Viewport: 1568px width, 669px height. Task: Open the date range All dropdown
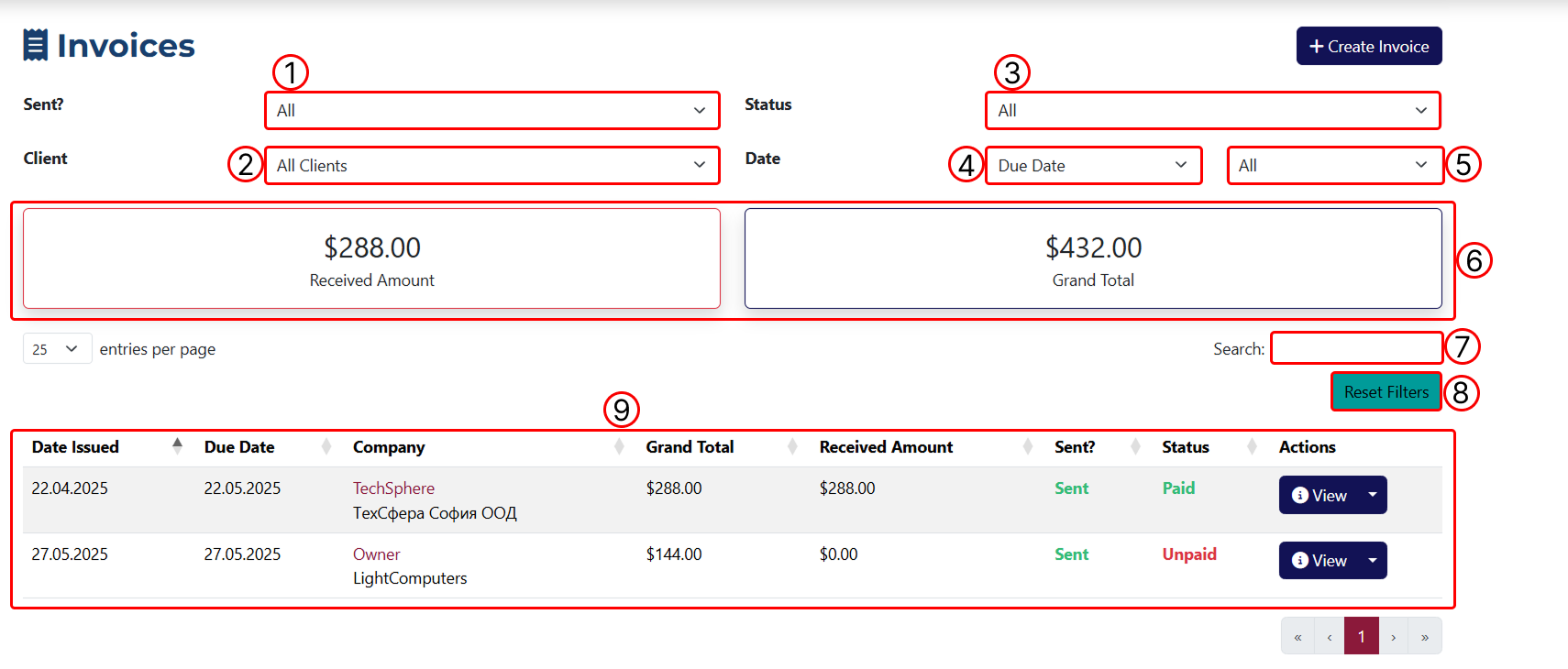[1335, 166]
